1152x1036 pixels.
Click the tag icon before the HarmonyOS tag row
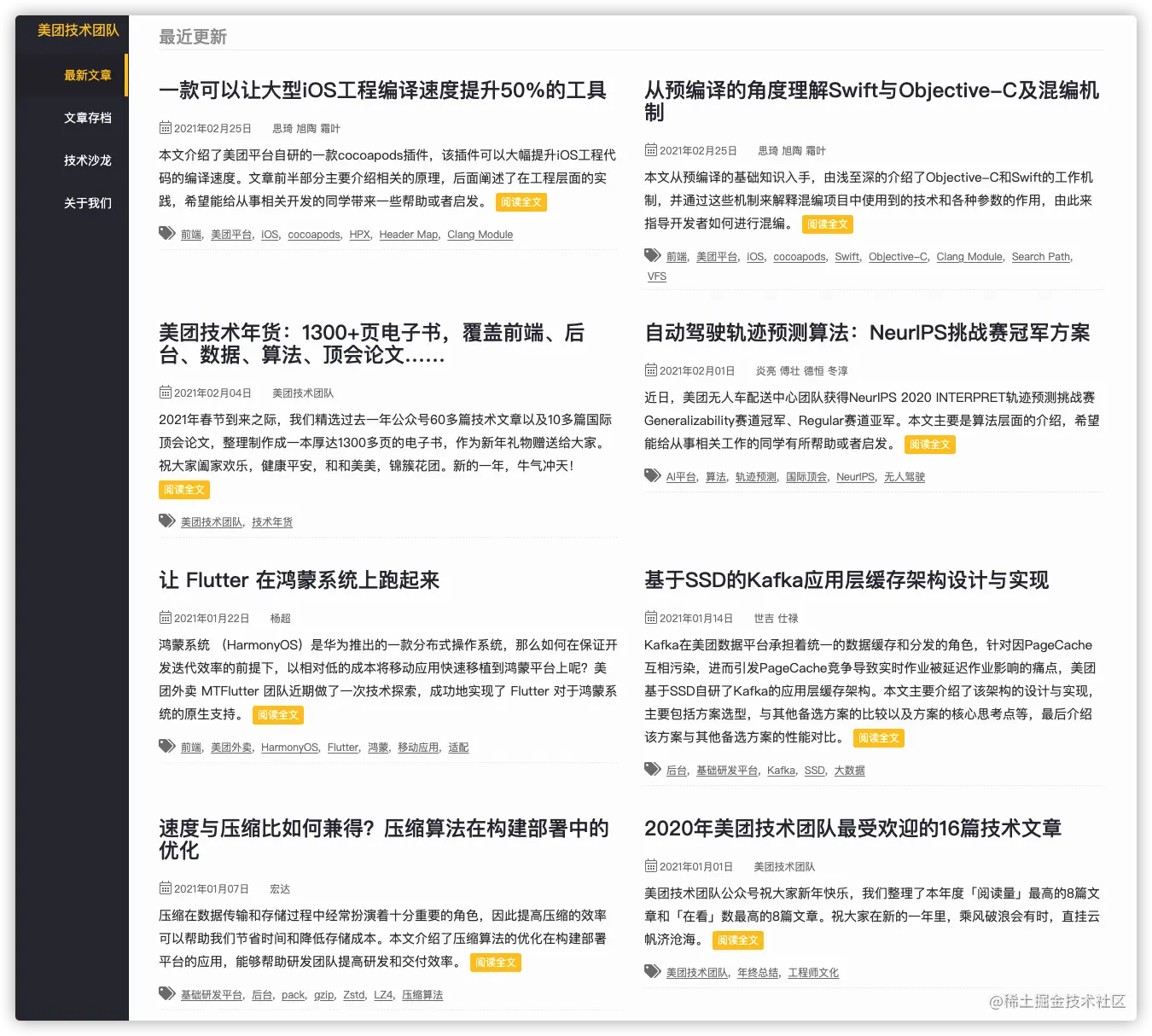coord(167,746)
